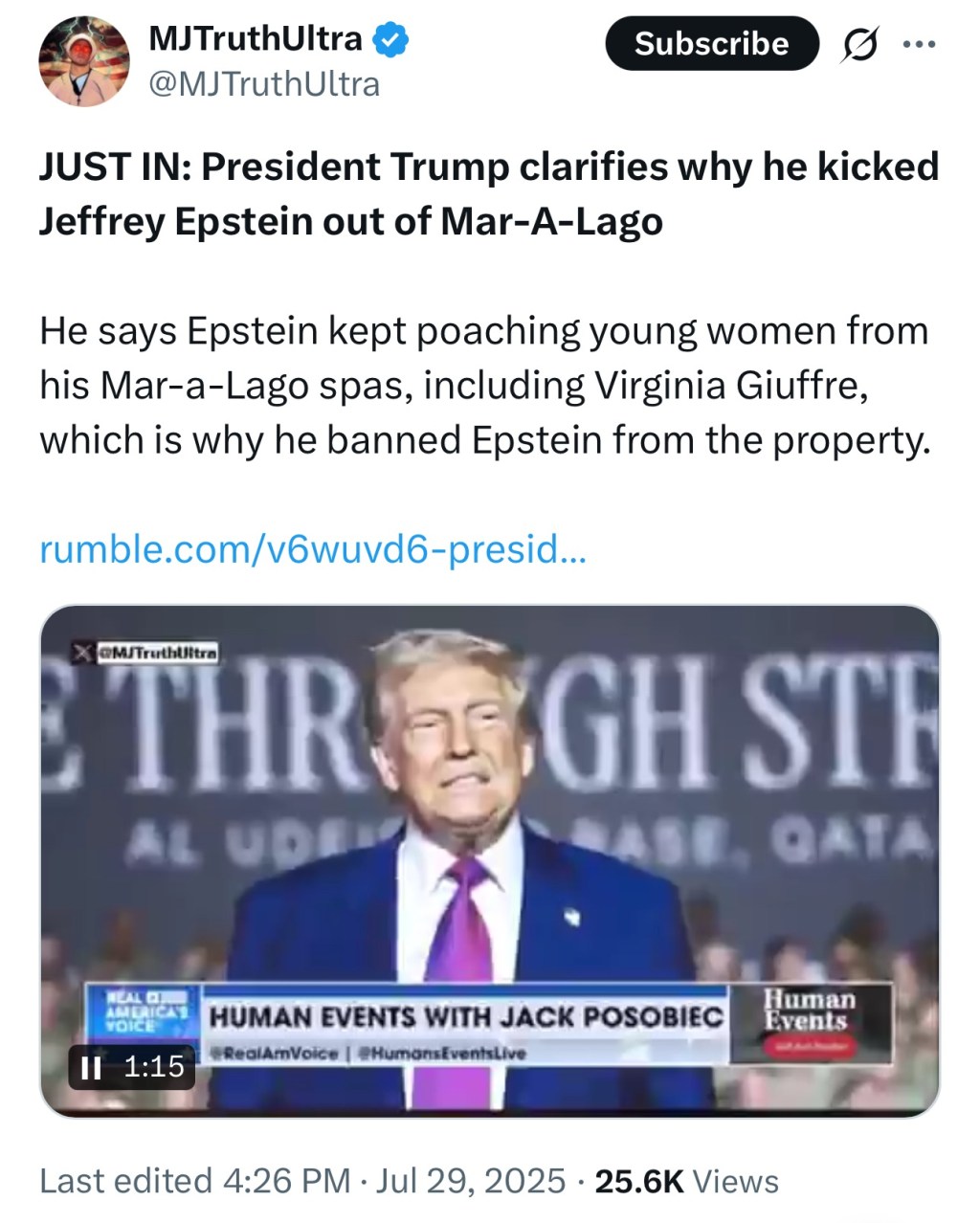The image size is (980, 1223).
Task: View the 25.6K Views count
Action: coord(687,1181)
